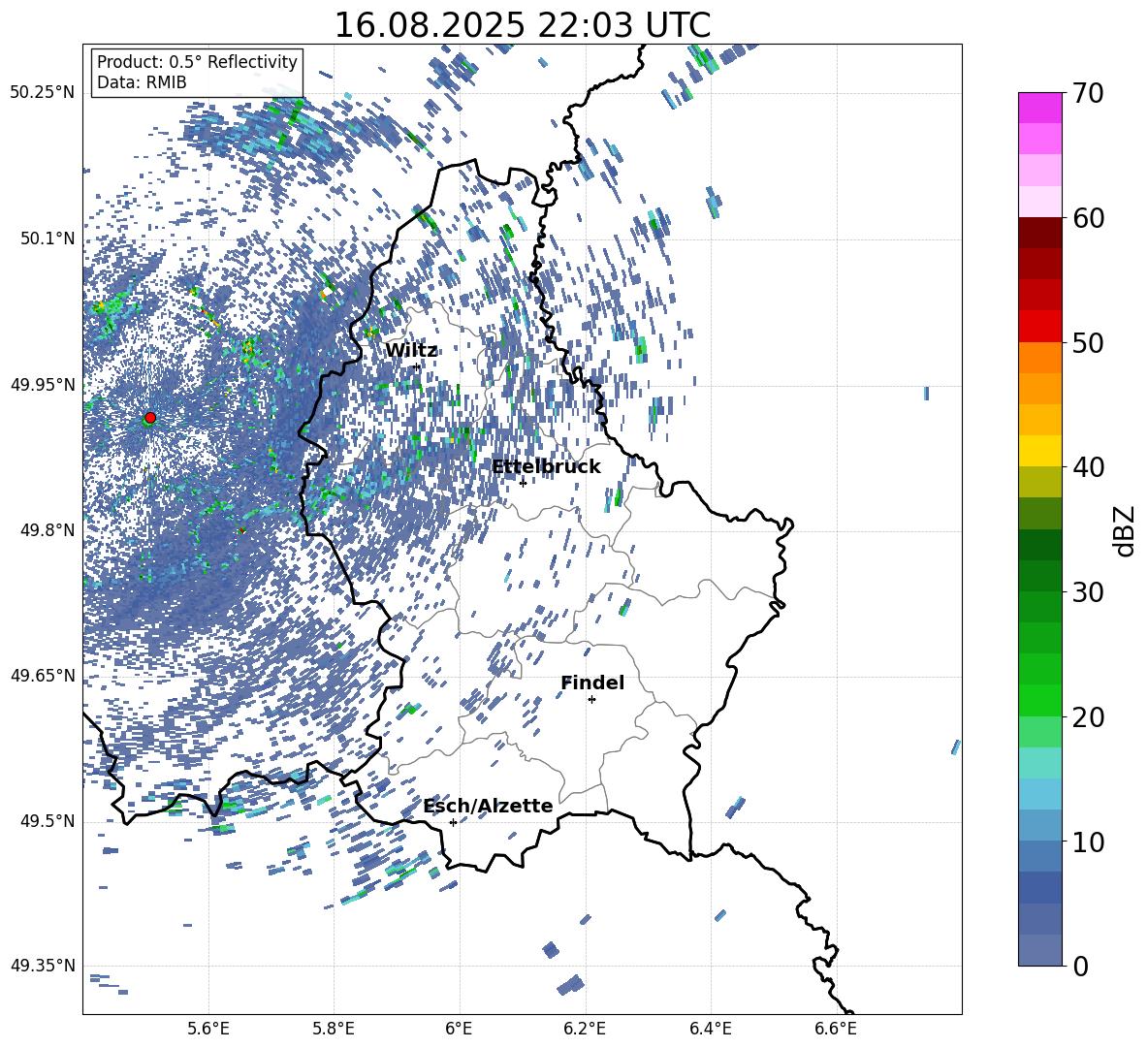
Task: Click the 'Data: RMIB' text
Action: [x=142, y=82]
